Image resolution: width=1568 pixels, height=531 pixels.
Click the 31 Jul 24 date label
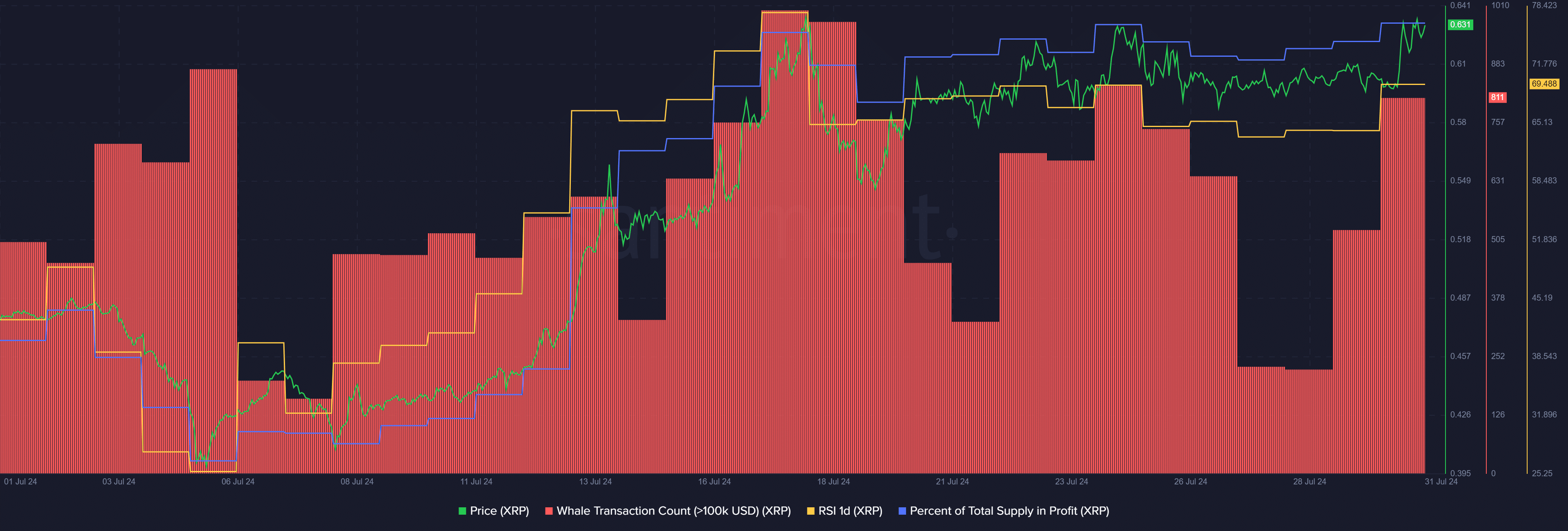[1441, 482]
